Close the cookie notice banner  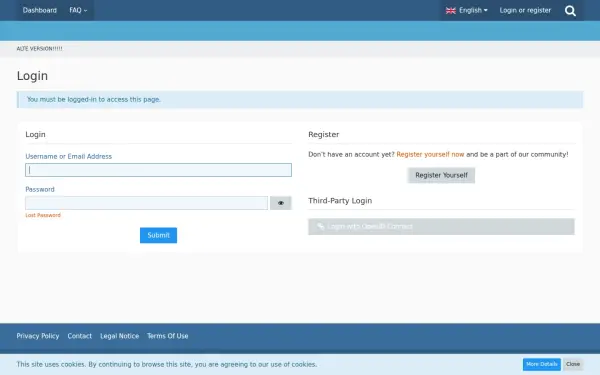(573, 364)
